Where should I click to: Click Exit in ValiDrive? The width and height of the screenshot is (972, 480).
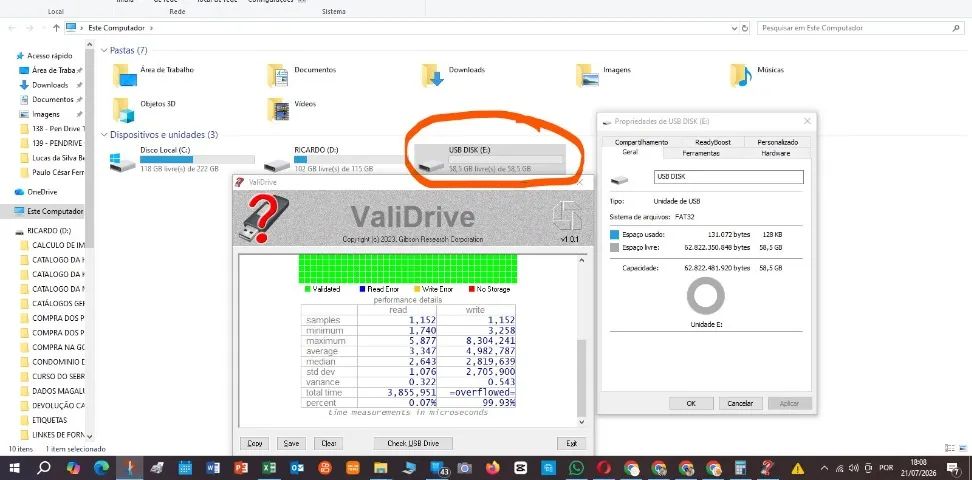click(571, 443)
